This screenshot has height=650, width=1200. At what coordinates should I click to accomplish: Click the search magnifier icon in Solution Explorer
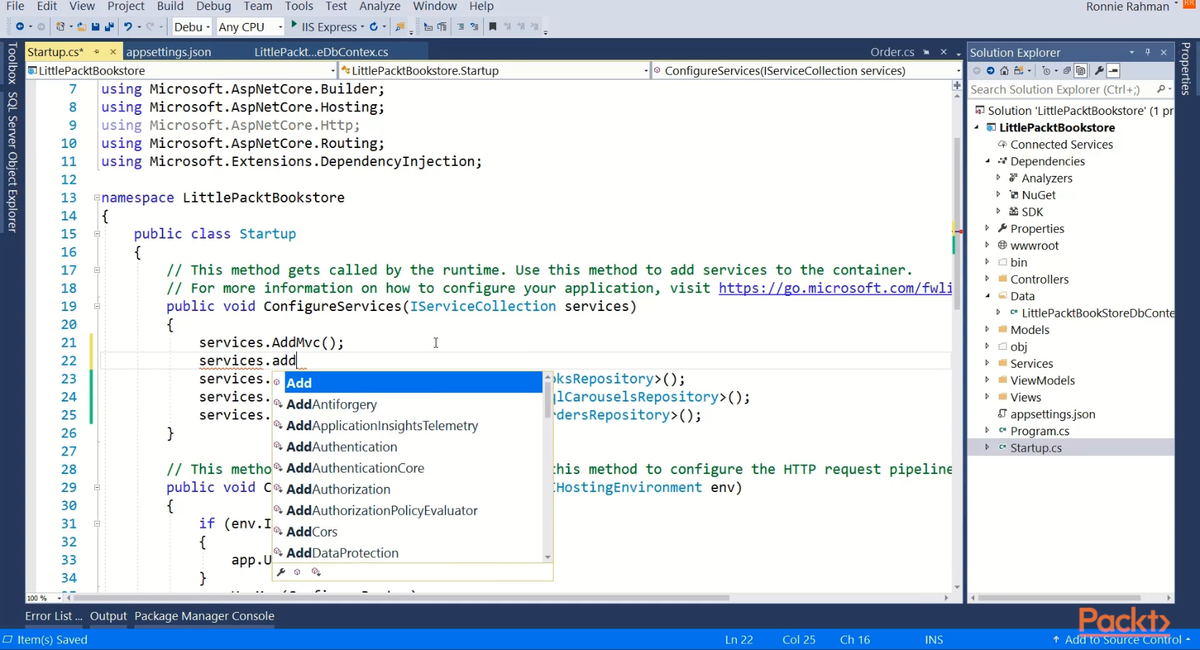pos(1160,89)
